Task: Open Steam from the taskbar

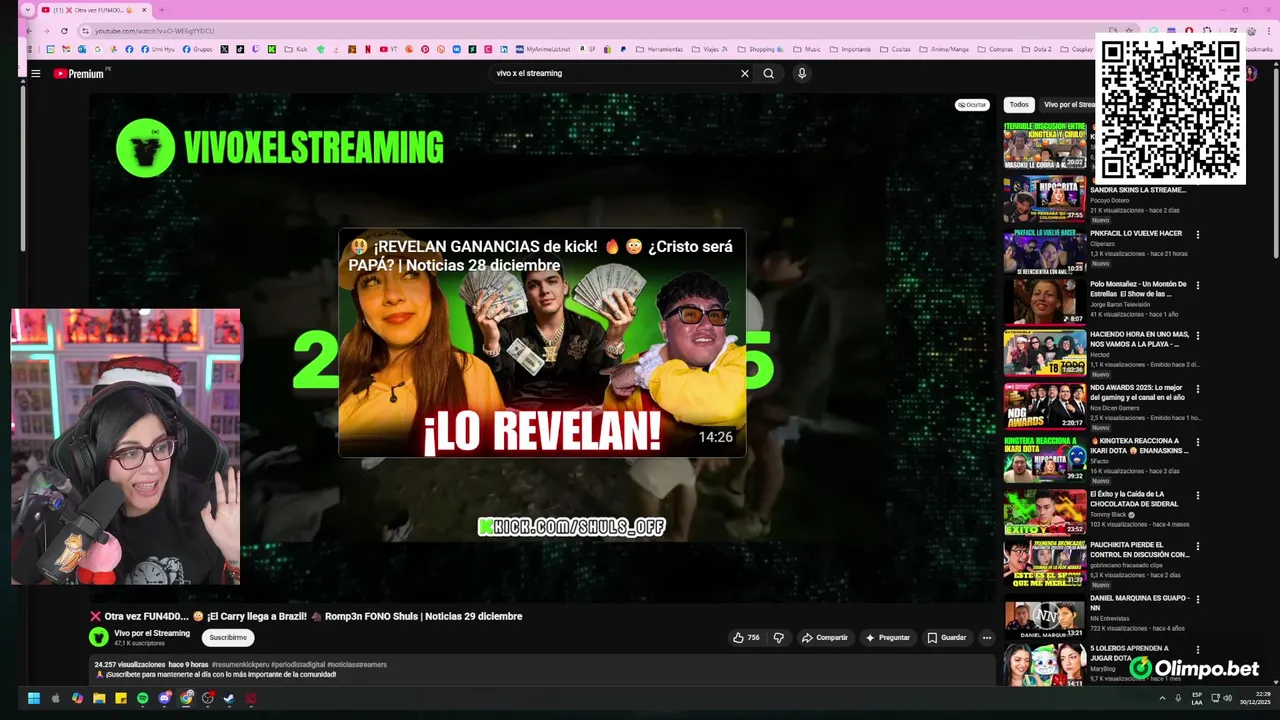Action: (229, 698)
